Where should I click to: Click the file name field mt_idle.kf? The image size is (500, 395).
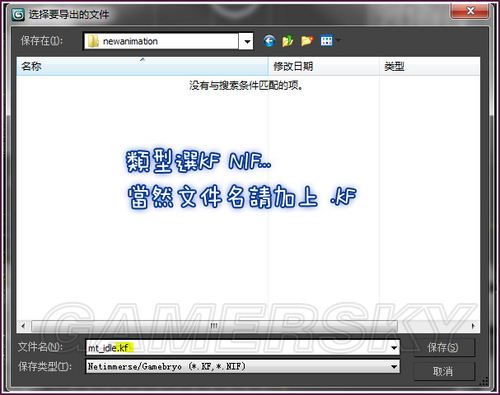(237, 348)
